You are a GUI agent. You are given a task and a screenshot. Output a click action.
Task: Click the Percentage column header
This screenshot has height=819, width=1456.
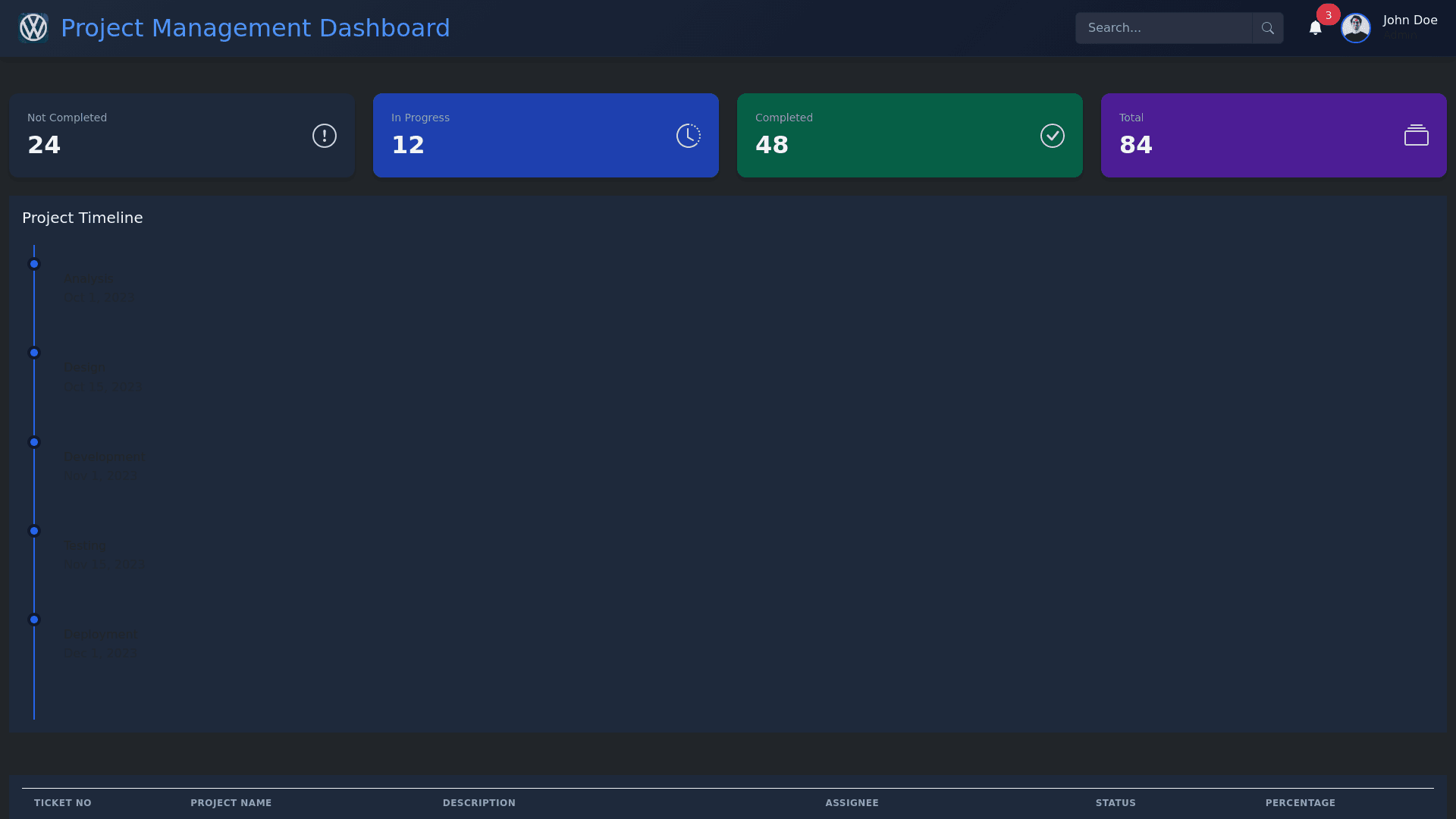pos(1300,802)
